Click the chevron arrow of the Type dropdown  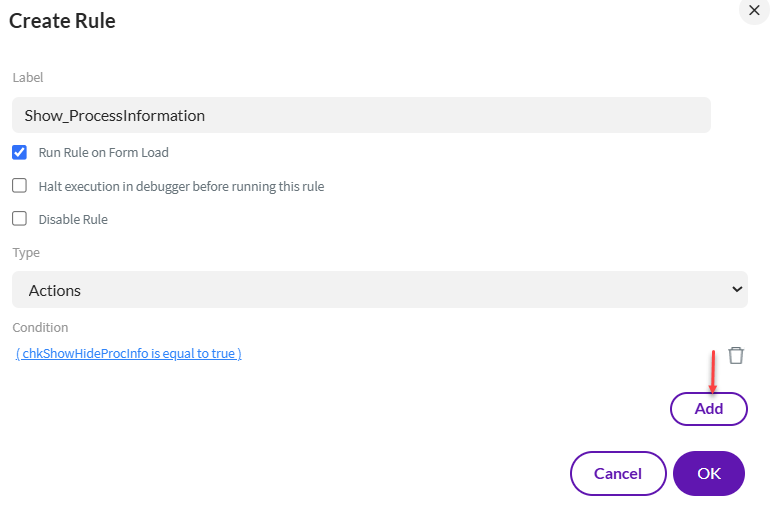click(737, 290)
